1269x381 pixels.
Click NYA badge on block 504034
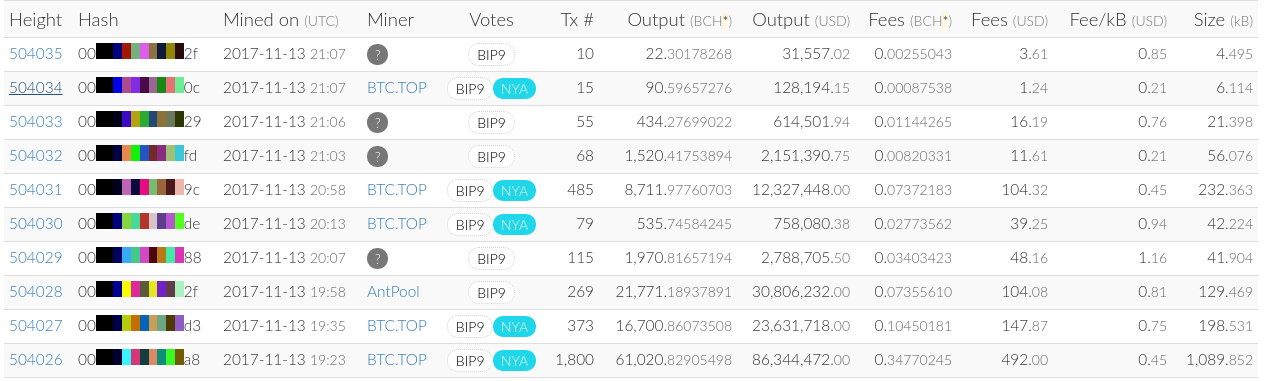pyautogui.click(x=514, y=88)
